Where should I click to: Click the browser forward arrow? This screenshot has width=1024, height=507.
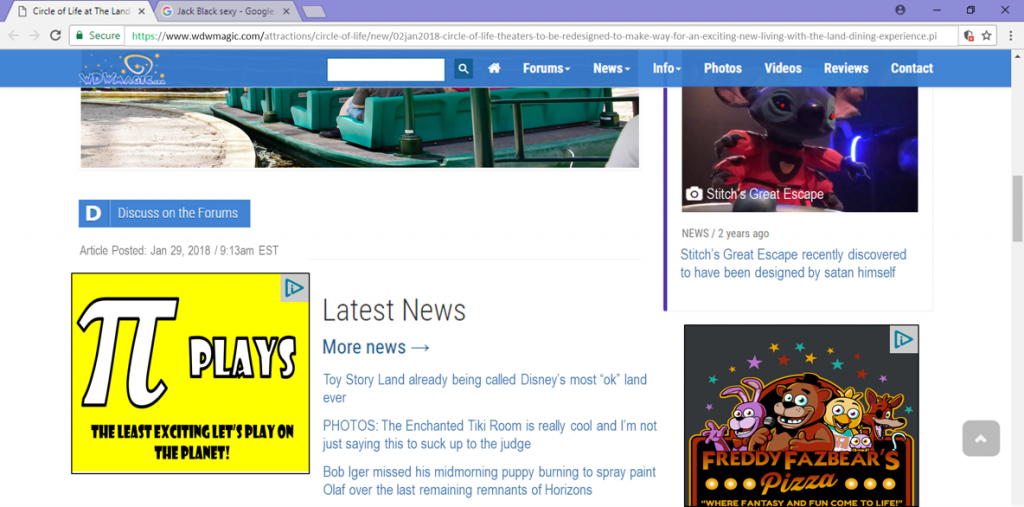[x=35, y=35]
